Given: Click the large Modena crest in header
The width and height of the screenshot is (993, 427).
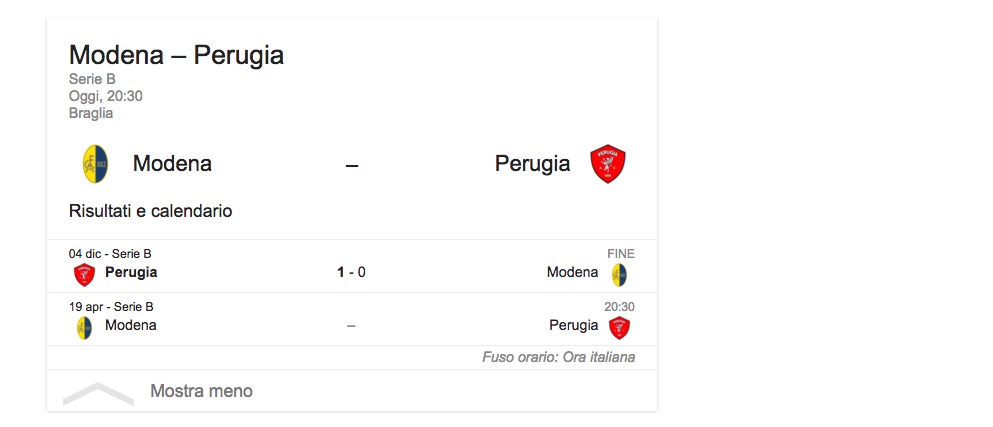Looking at the screenshot, I should pos(95,164).
